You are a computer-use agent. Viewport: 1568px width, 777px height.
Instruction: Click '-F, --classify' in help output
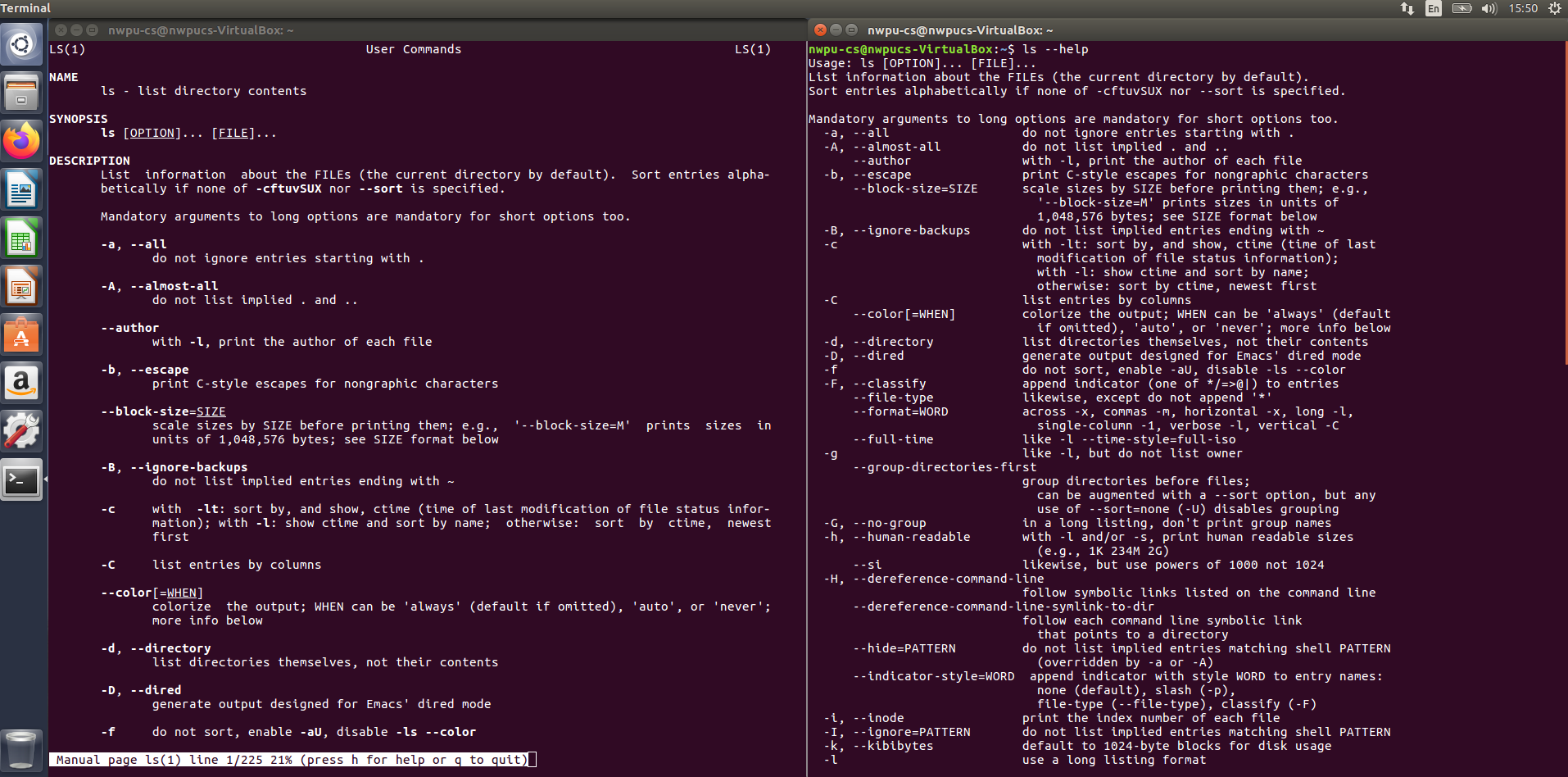point(875,384)
